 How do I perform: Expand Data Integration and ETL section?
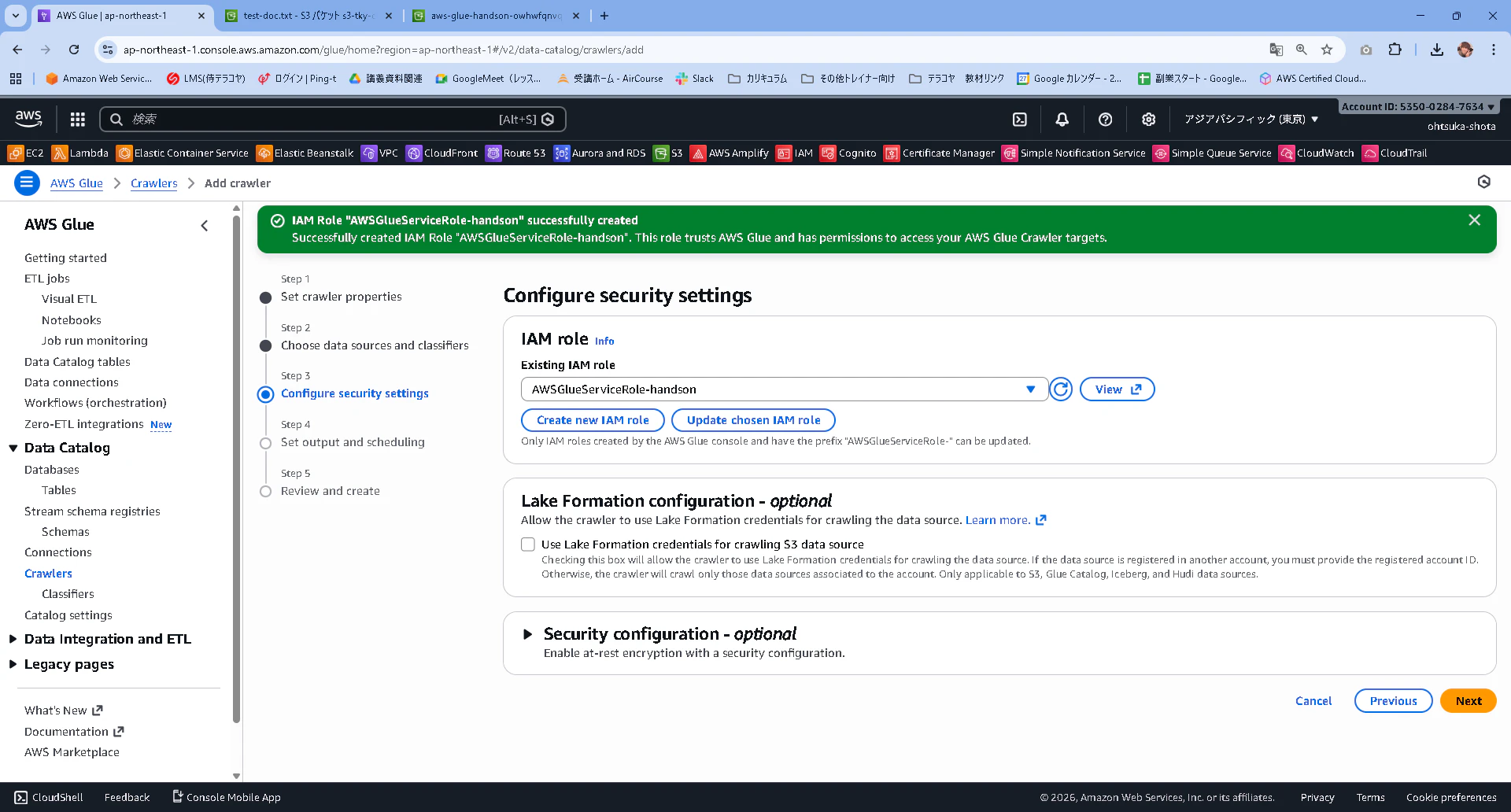click(x=13, y=639)
